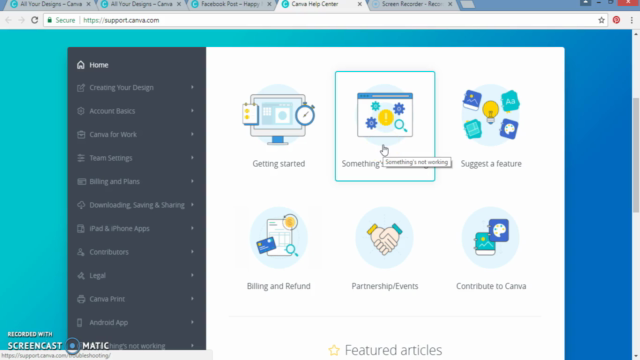Viewport: 640px width, 360px height.
Task: Open the Suggest a feature illustration
Action: pyautogui.click(x=491, y=115)
